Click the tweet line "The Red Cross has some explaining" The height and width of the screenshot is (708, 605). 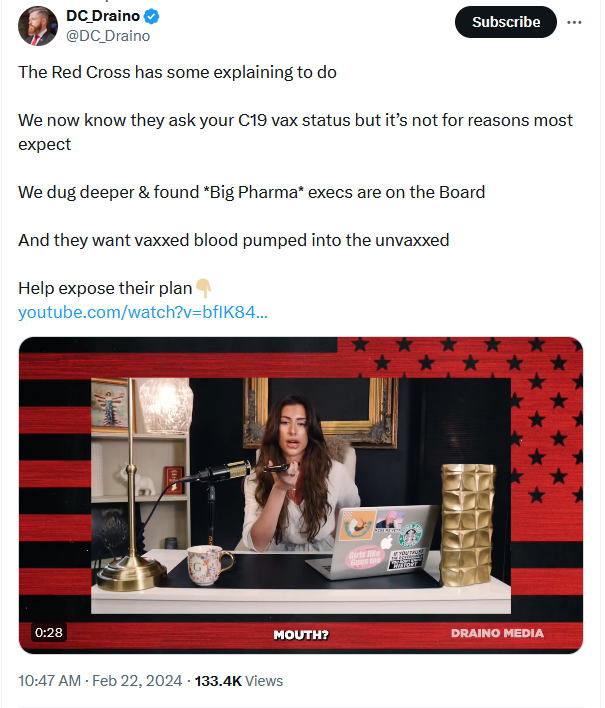tap(177, 72)
